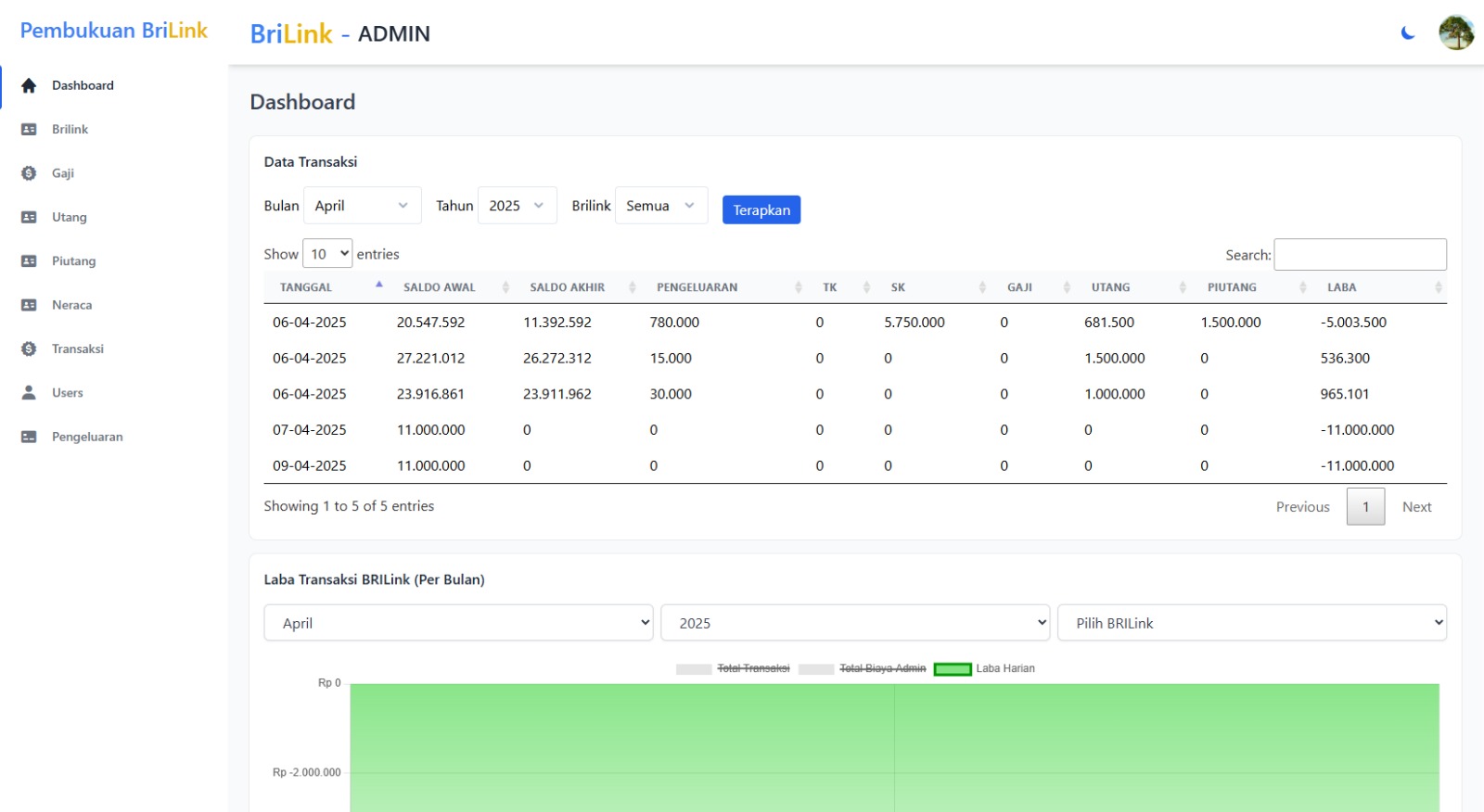The image size is (1484, 812).
Task: Go to Utang page
Action: pyautogui.click(x=69, y=217)
